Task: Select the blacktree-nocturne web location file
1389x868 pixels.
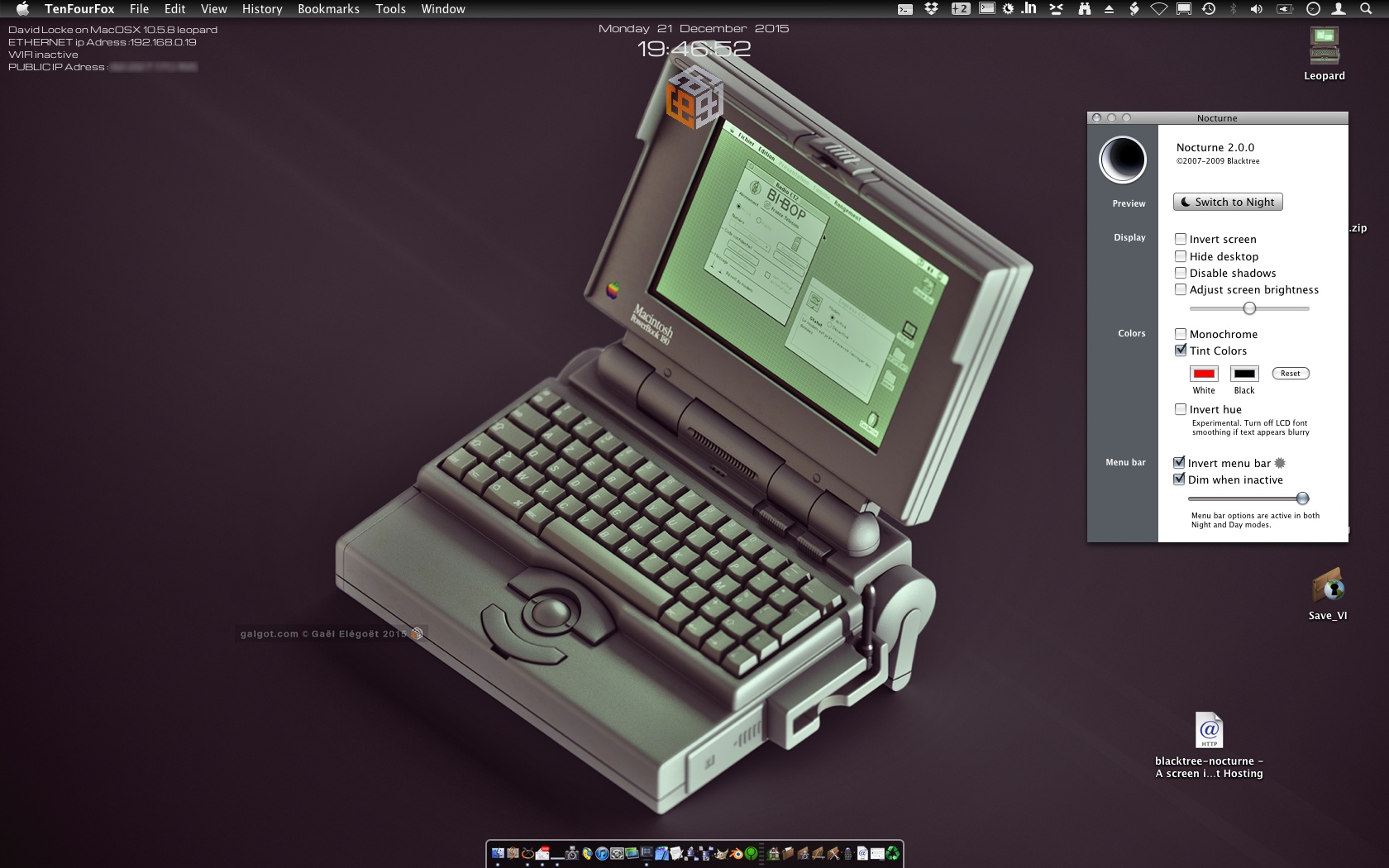Action: pyautogui.click(x=1209, y=745)
